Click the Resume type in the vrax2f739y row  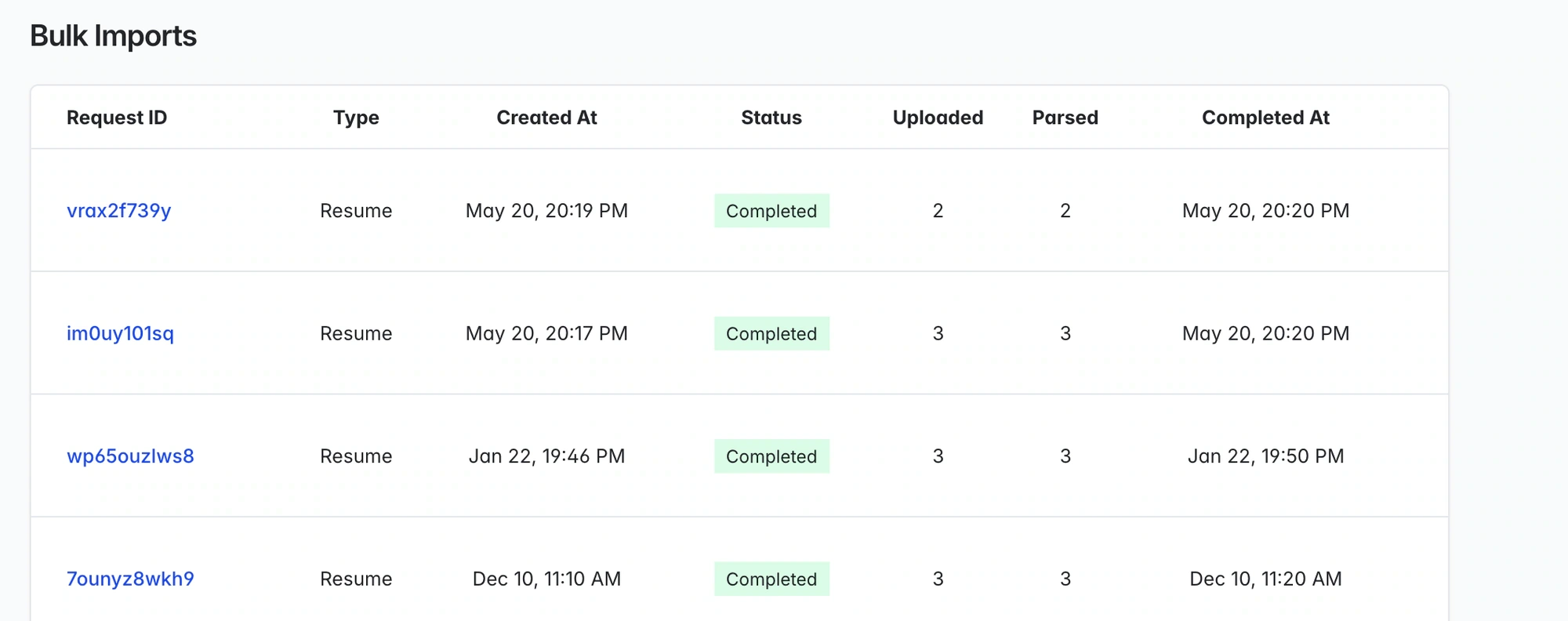[356, 211]
